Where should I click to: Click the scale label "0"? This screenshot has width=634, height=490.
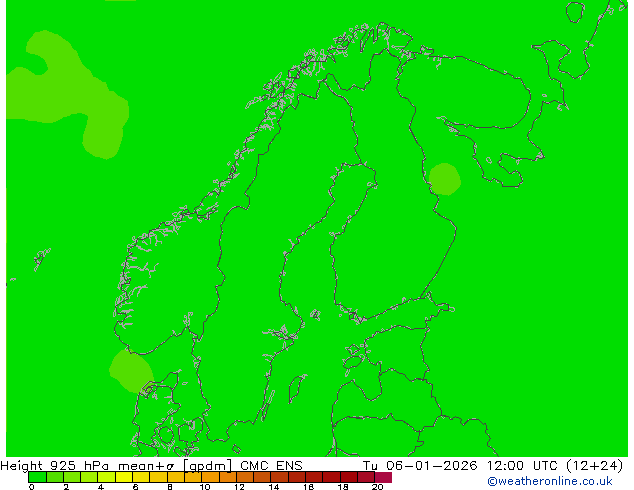click(x=32, y=487)
